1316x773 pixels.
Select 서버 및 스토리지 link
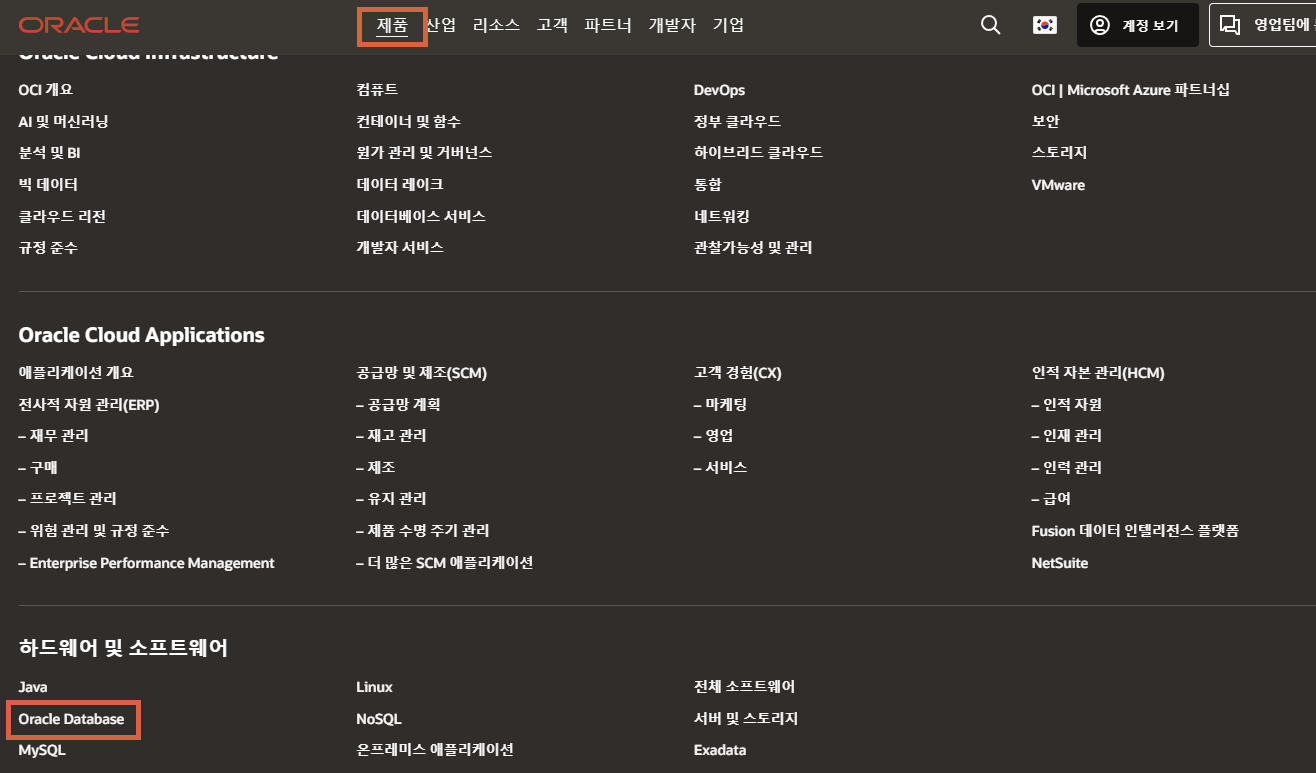click(746, 719)
